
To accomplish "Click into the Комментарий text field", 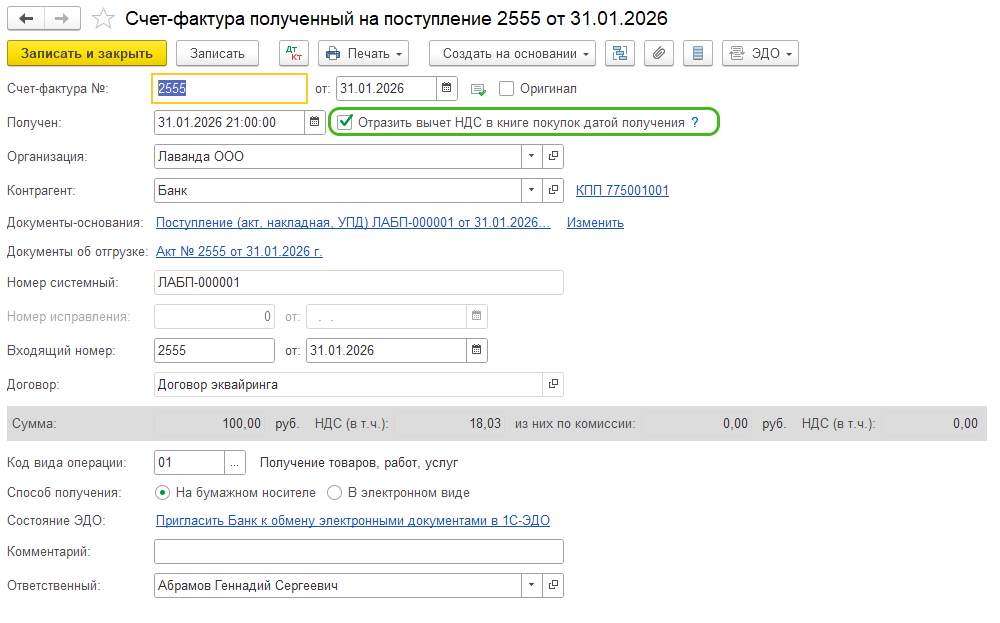I will coord(358,552).
